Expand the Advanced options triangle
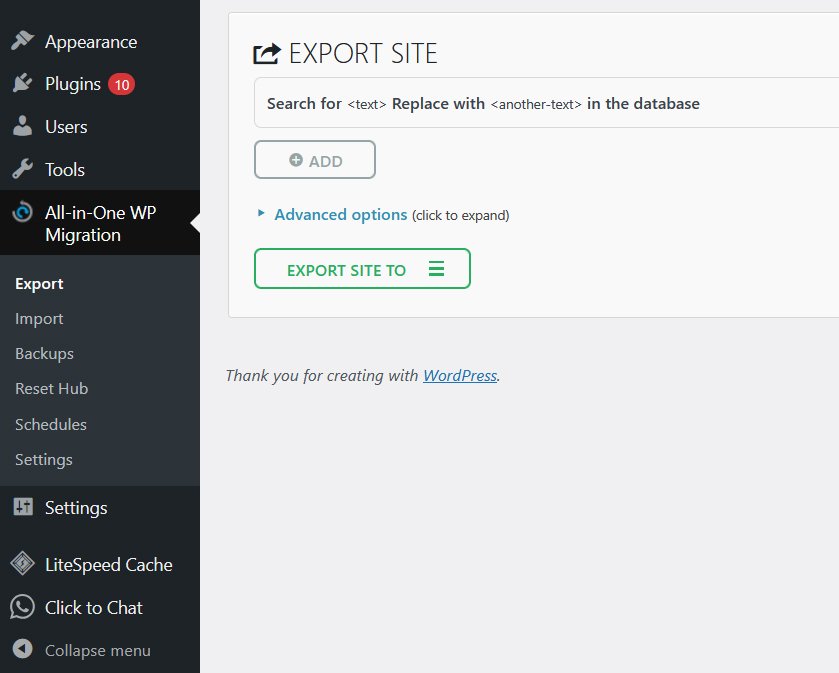 [x=261, y=213]
